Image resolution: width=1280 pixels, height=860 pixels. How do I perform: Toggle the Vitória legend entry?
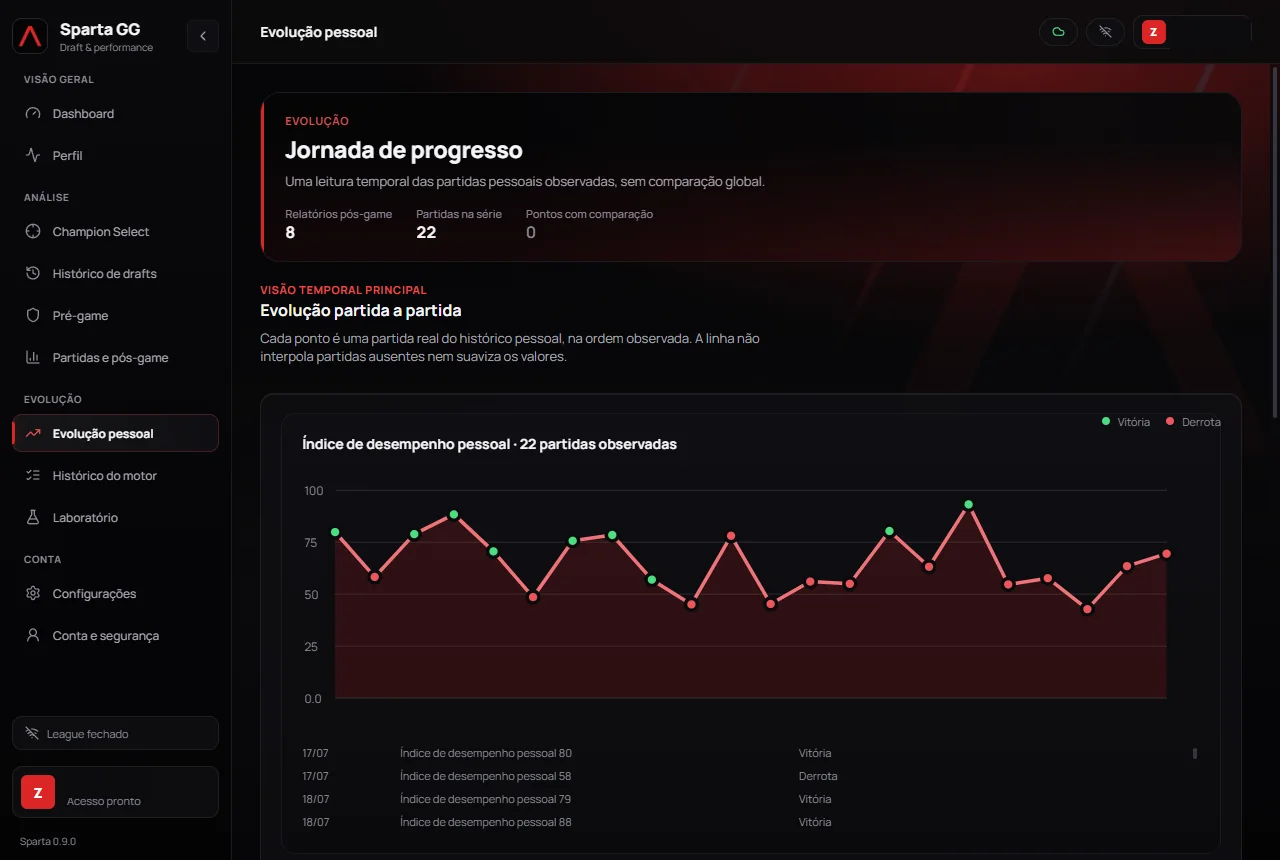tap(1125, 422)
